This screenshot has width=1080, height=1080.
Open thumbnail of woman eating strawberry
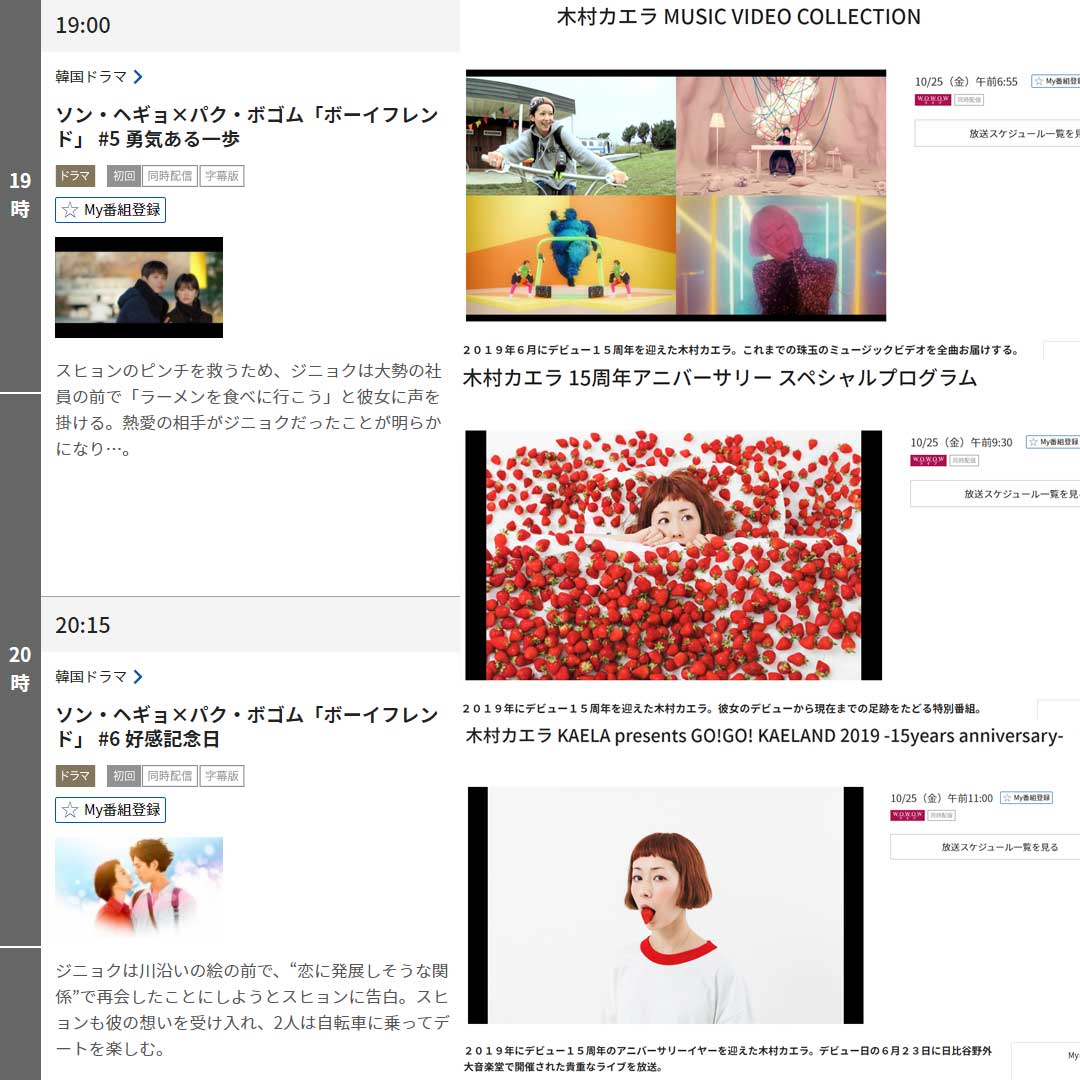665,905
